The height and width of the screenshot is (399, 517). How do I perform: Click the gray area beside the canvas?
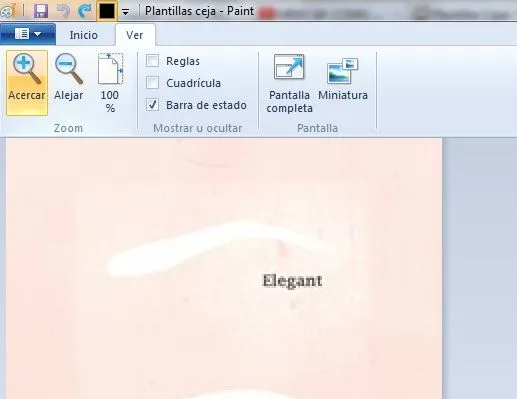click(x=480, y=267)
